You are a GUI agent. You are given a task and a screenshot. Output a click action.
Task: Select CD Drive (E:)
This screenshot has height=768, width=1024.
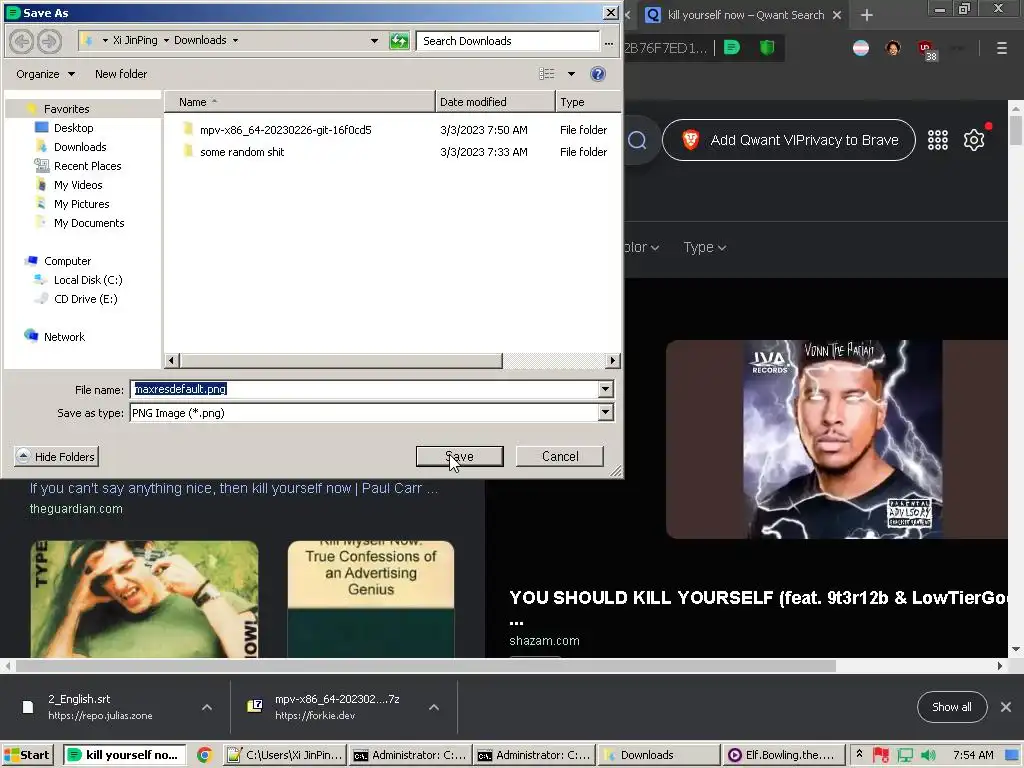coord(85,298)
